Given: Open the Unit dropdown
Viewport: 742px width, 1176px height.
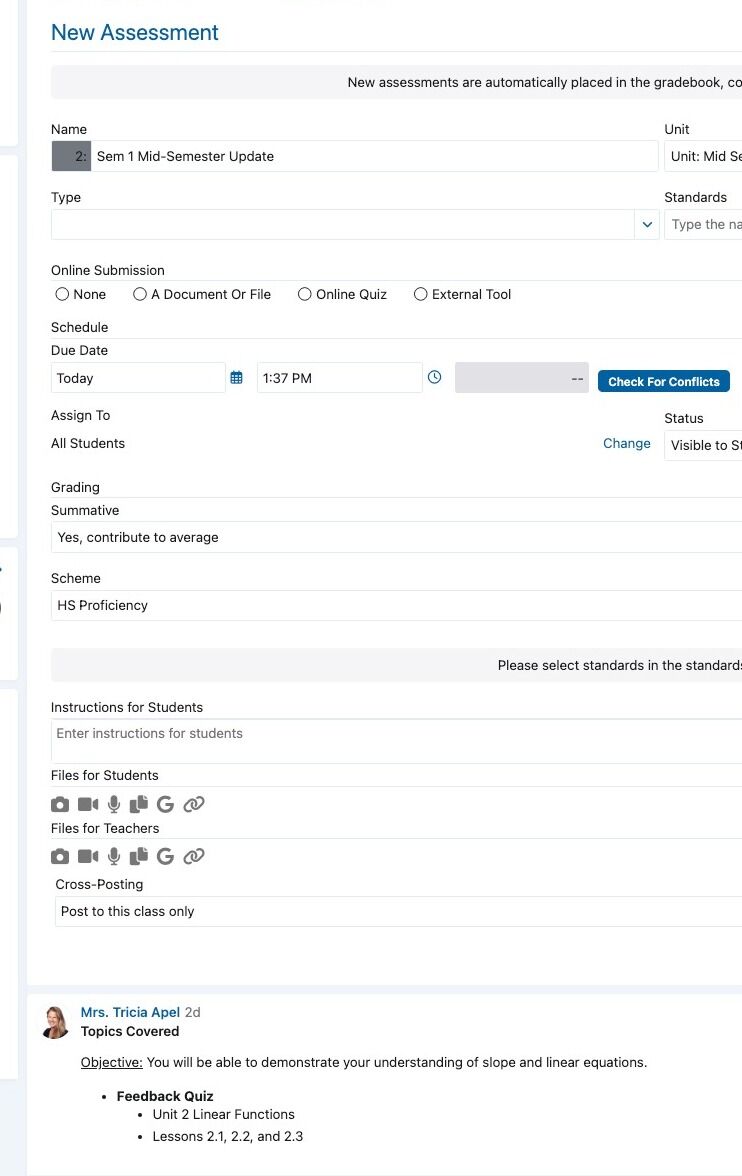Looking at the screenshot, I should [x=703, y=156].
